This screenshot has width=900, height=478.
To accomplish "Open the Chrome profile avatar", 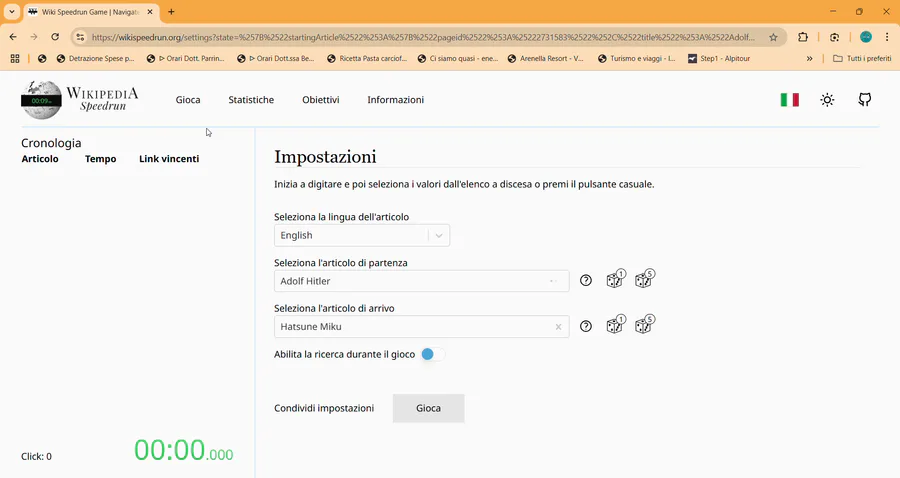I will tap(866, 37).
